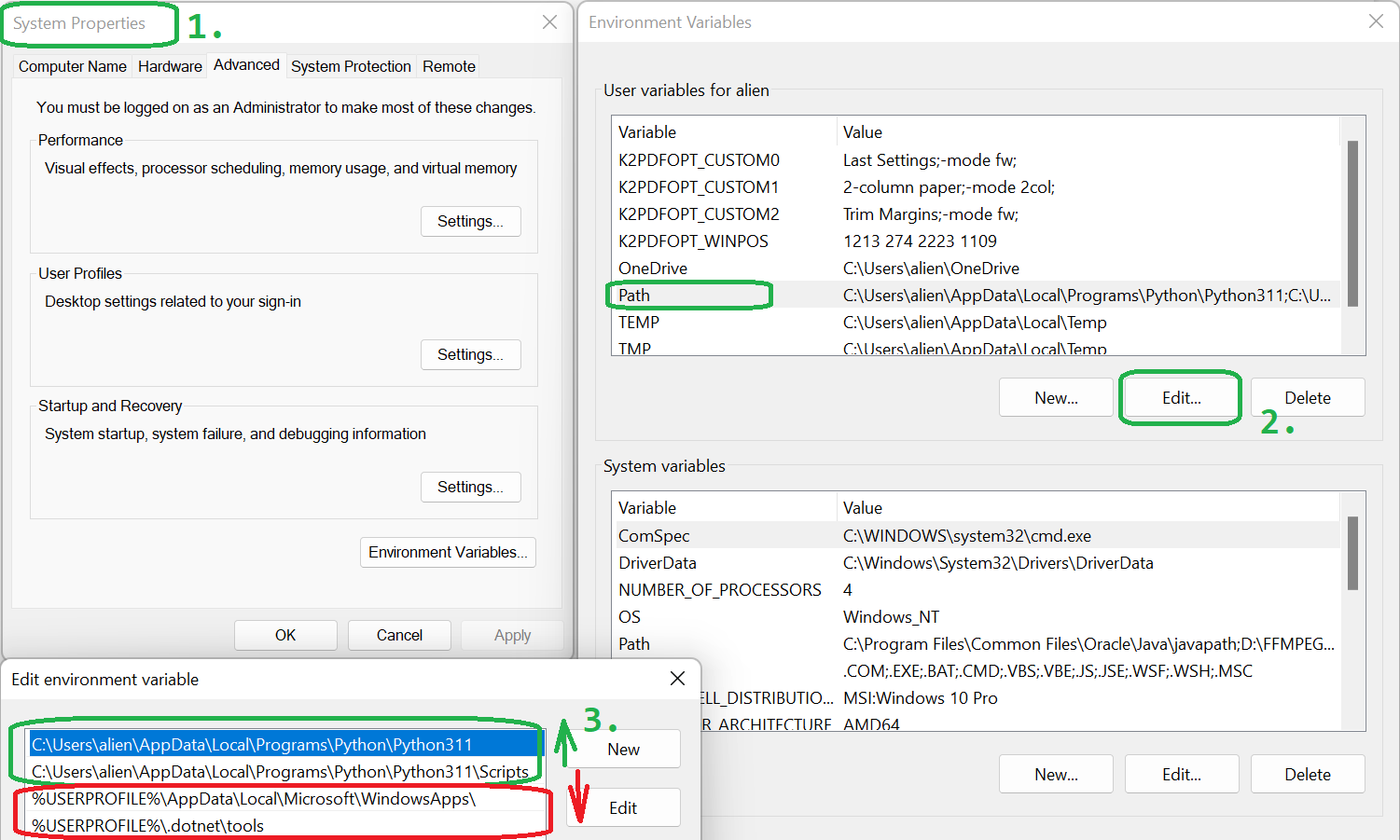Click Edit under system variables

click(1182, 775)
